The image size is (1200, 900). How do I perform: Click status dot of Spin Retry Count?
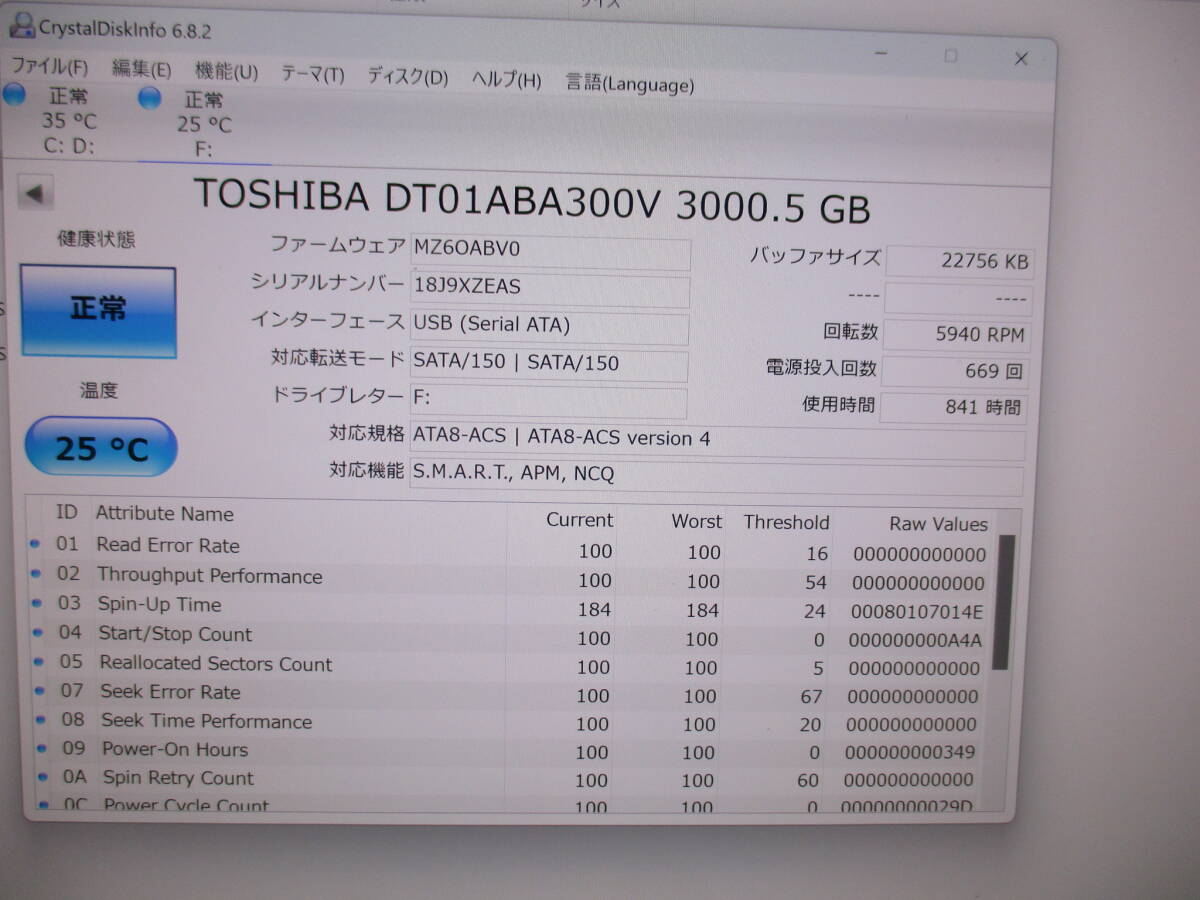coord(43,776)
